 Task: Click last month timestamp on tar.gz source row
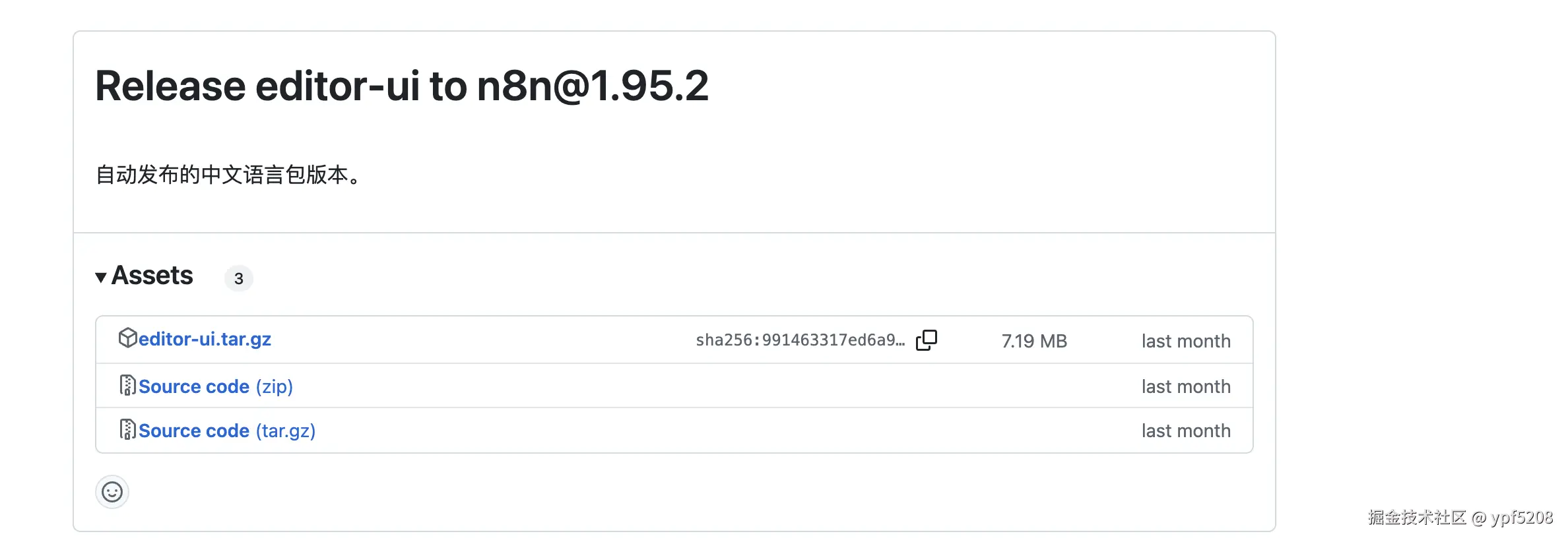1186,431
